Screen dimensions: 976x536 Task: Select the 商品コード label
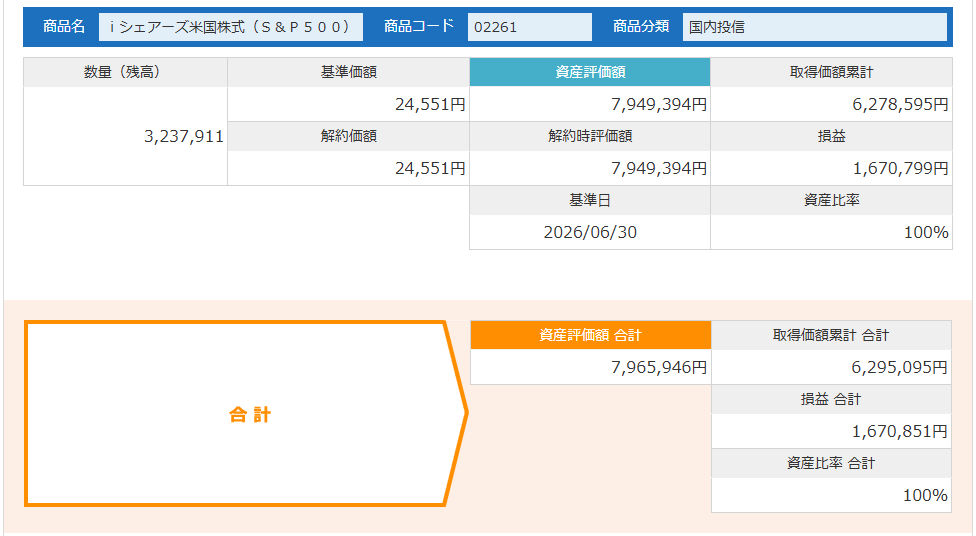pos(419,26)
